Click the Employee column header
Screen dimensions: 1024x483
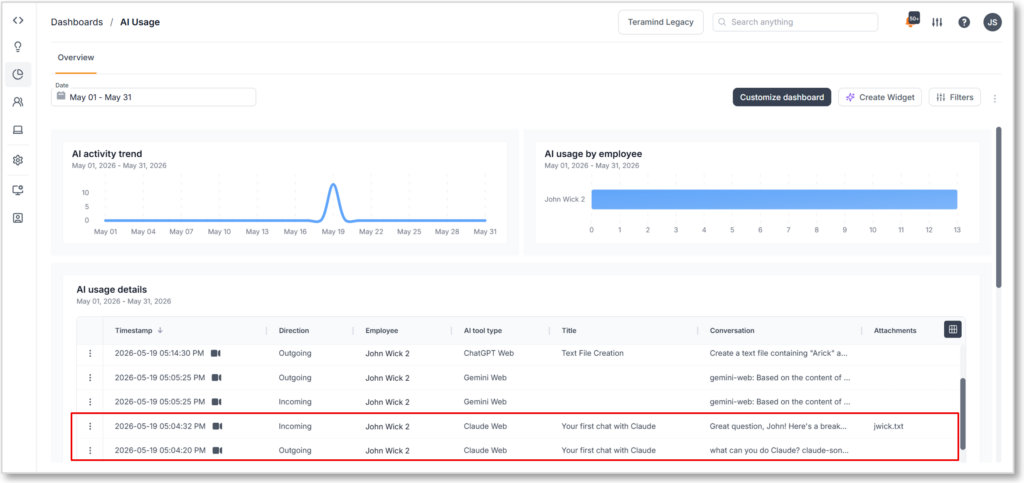[x=381, y=331]
